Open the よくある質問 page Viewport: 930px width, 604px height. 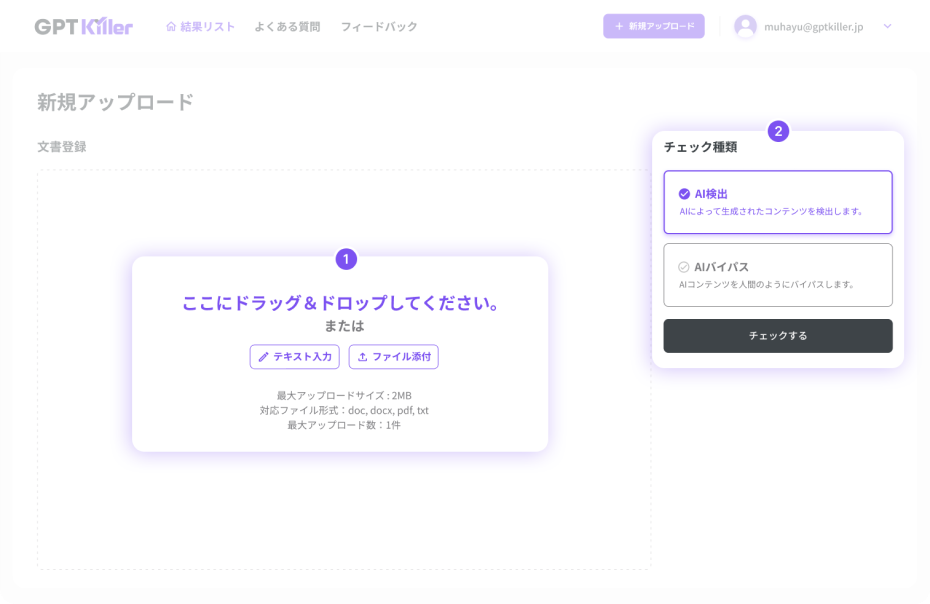(x=288, y=27)
